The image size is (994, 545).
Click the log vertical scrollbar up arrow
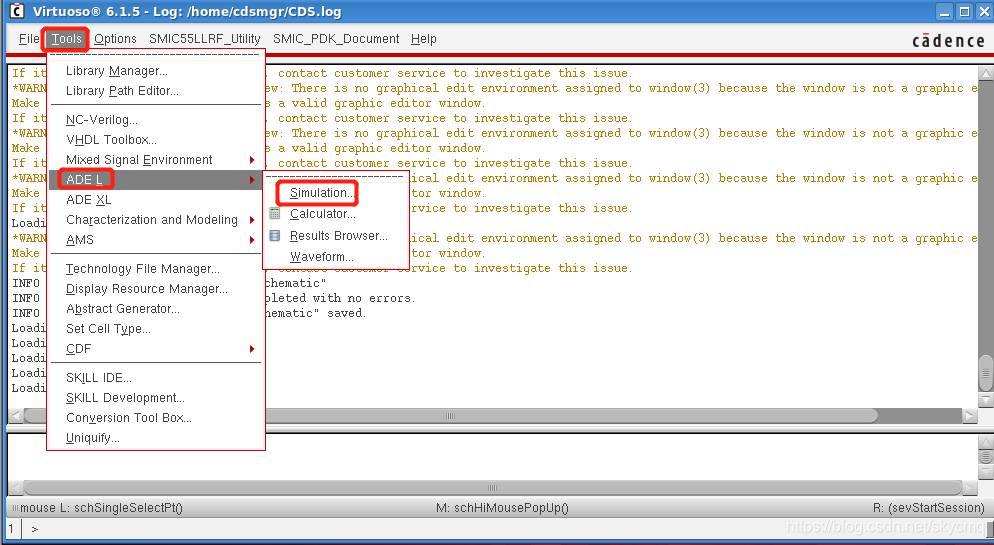click(x=986, y=74)
